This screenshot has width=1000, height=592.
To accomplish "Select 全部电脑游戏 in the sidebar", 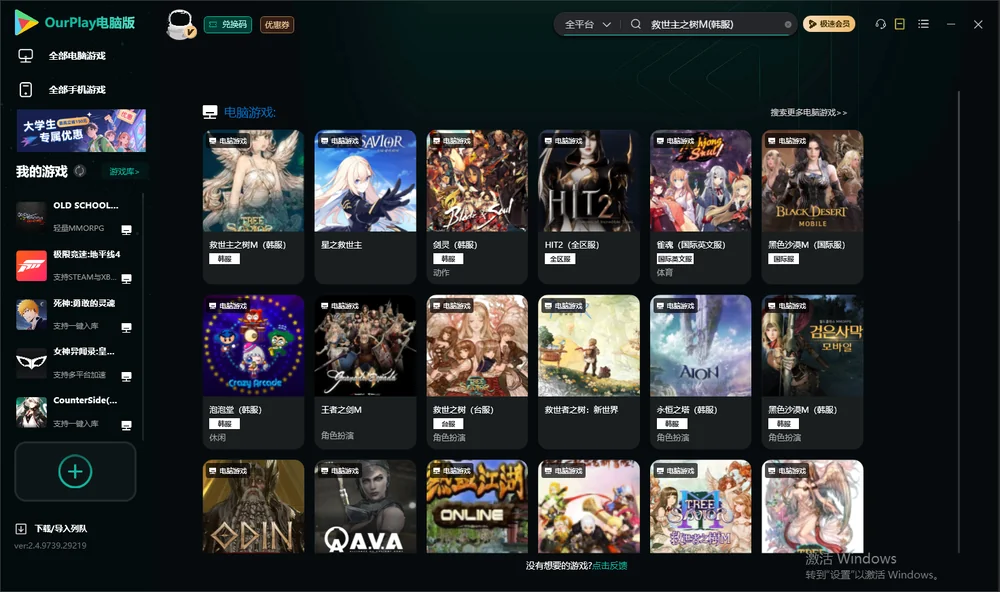I will (x=62, y=56).
